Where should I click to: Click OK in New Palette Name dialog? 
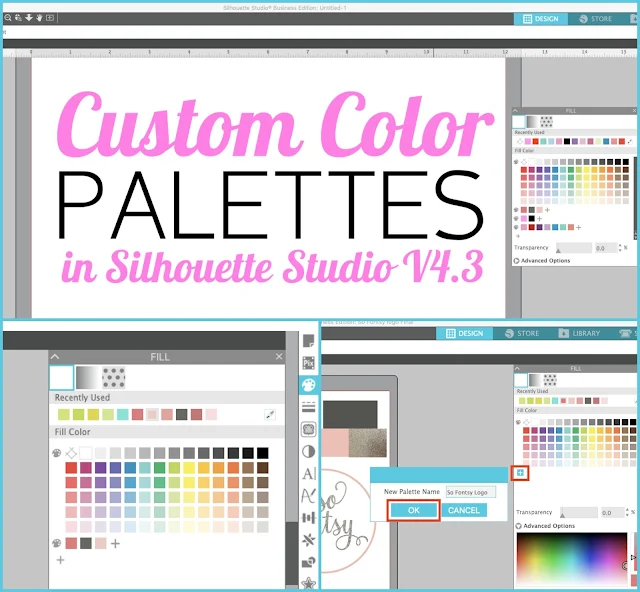pos(413,510)
